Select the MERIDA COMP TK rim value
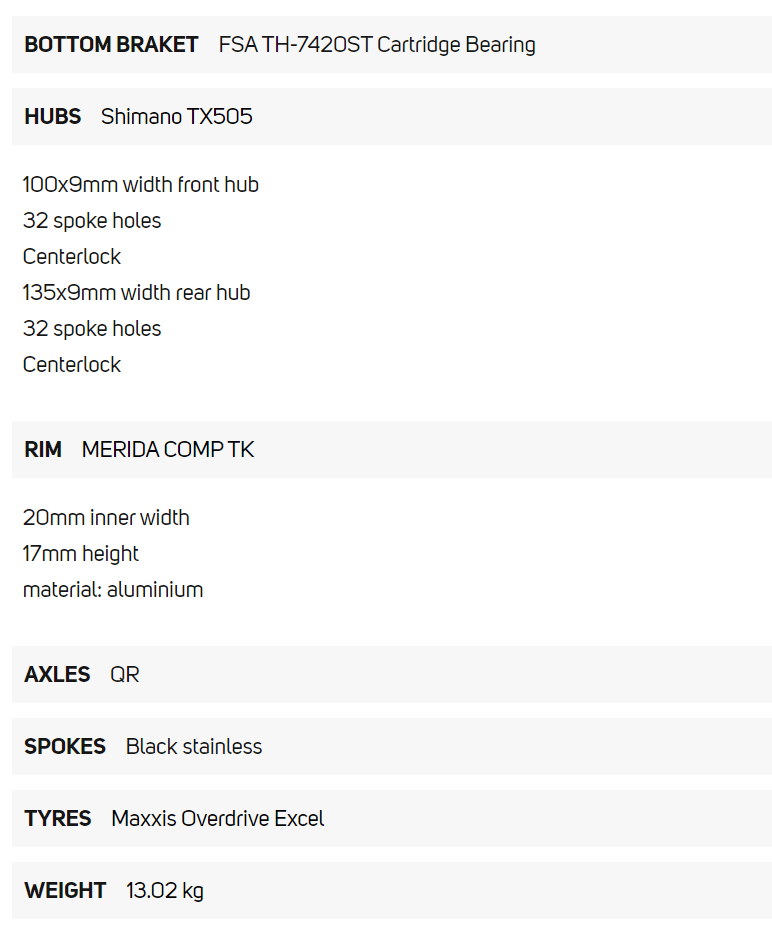772x928 pixels. (x=168, y=450)
